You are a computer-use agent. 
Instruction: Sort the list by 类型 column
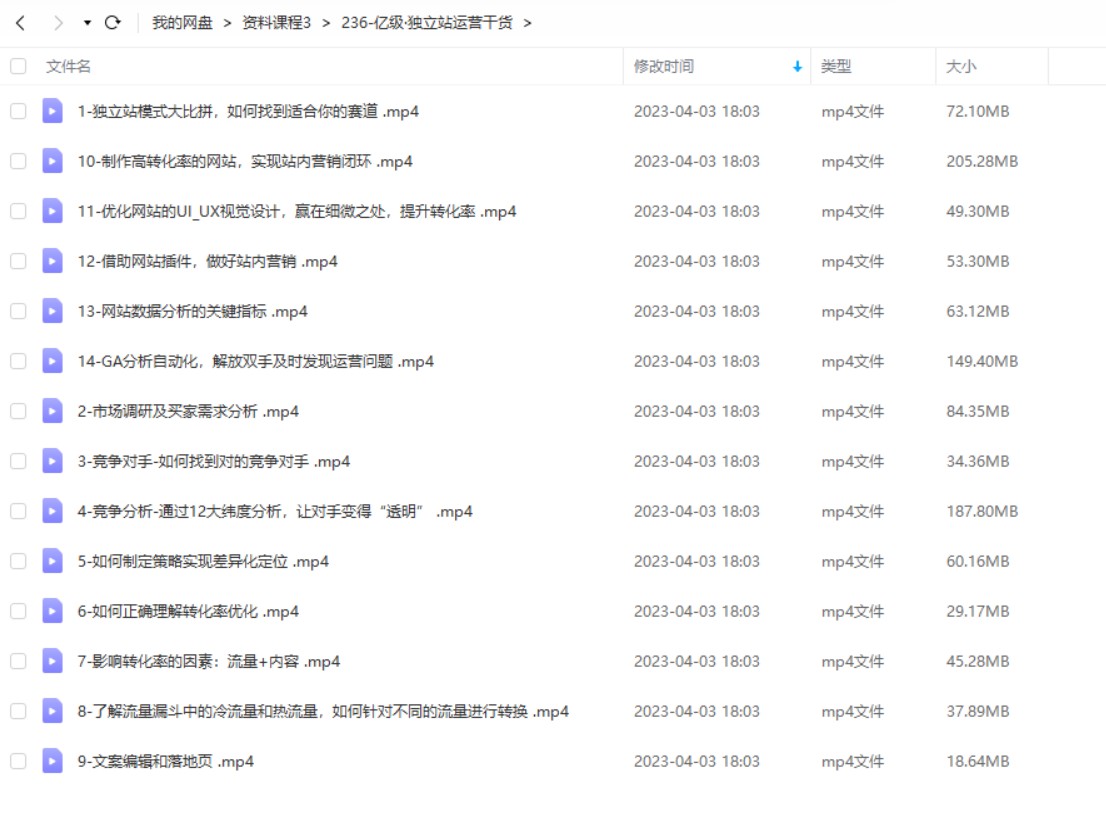pyautogui.click(x=836, y=66)
